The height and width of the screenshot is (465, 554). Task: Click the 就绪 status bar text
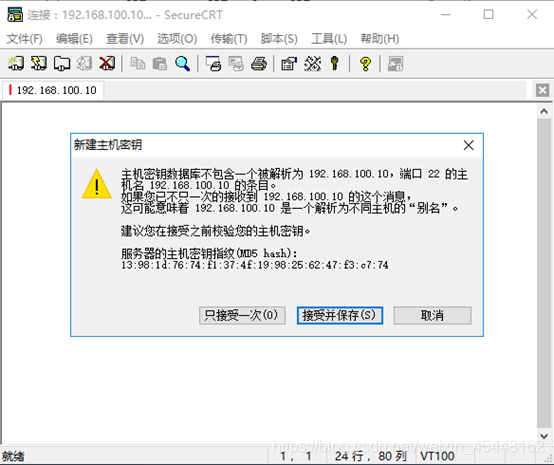(13, 456)
